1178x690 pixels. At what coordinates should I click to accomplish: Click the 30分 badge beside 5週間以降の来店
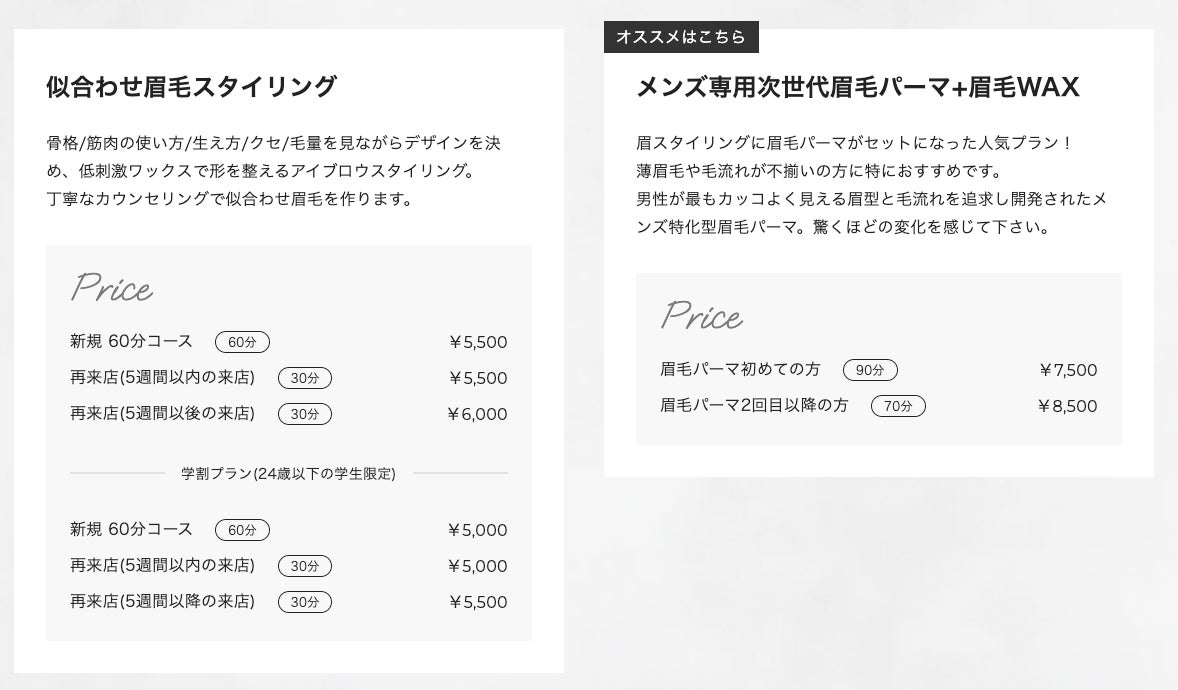pyautogui.click(x=304, y=602)
